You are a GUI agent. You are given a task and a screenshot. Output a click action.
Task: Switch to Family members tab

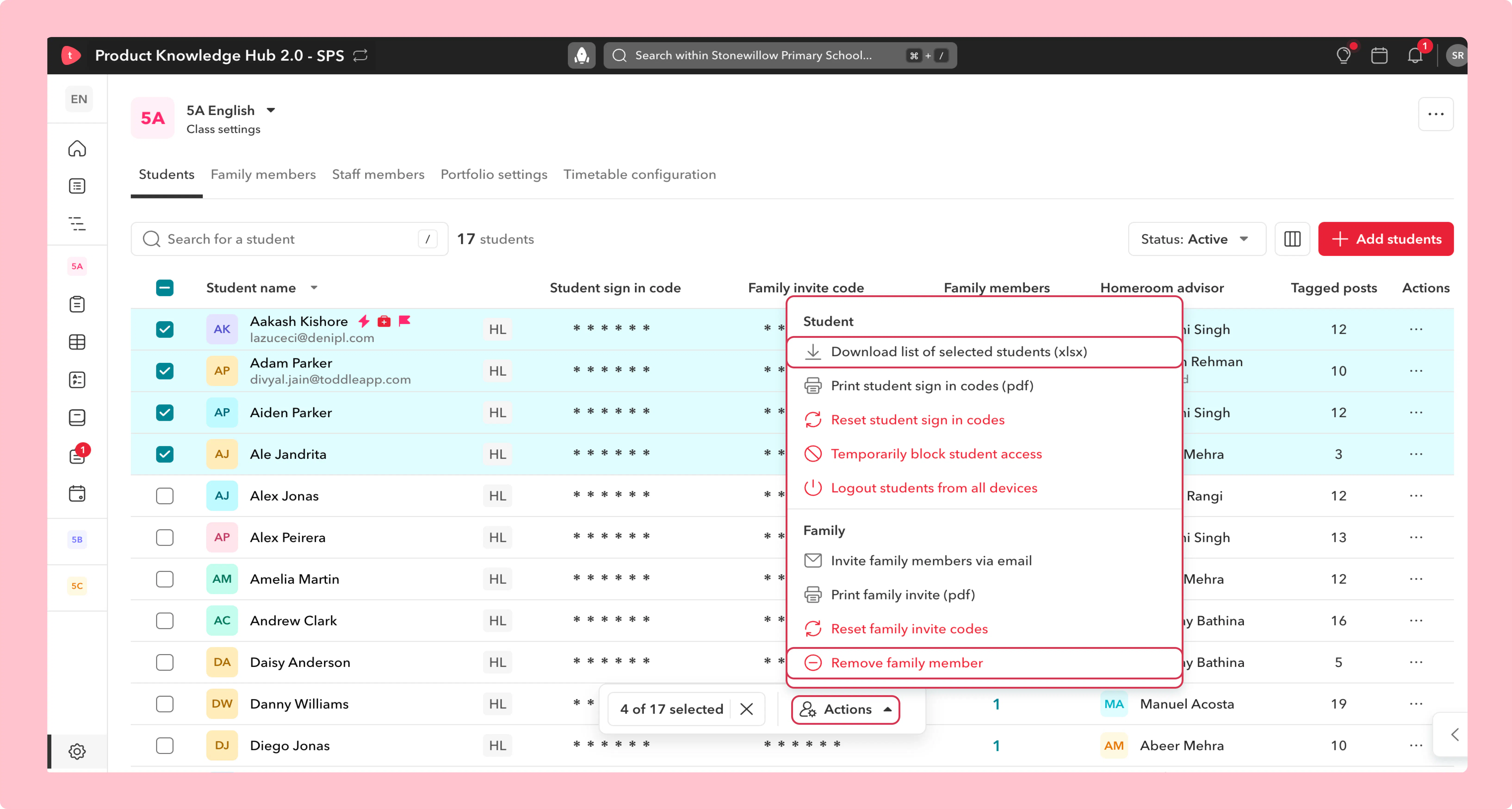(x=263, y=174)
